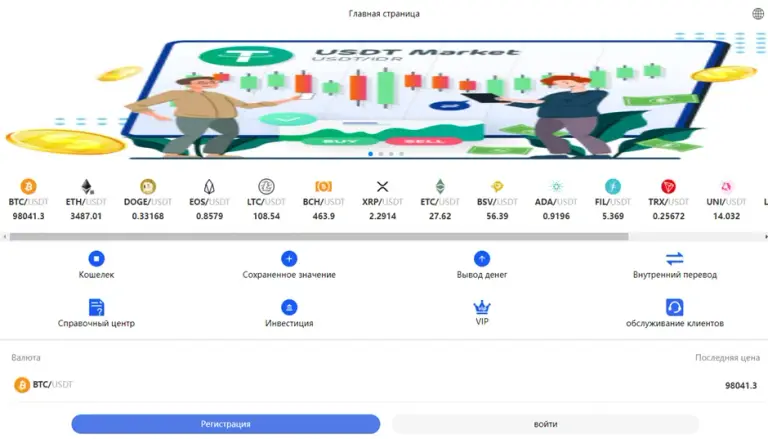Open the BTC/USDT row in currency list
The width and height of the screenshot is (768, 439).
(384, 385)
